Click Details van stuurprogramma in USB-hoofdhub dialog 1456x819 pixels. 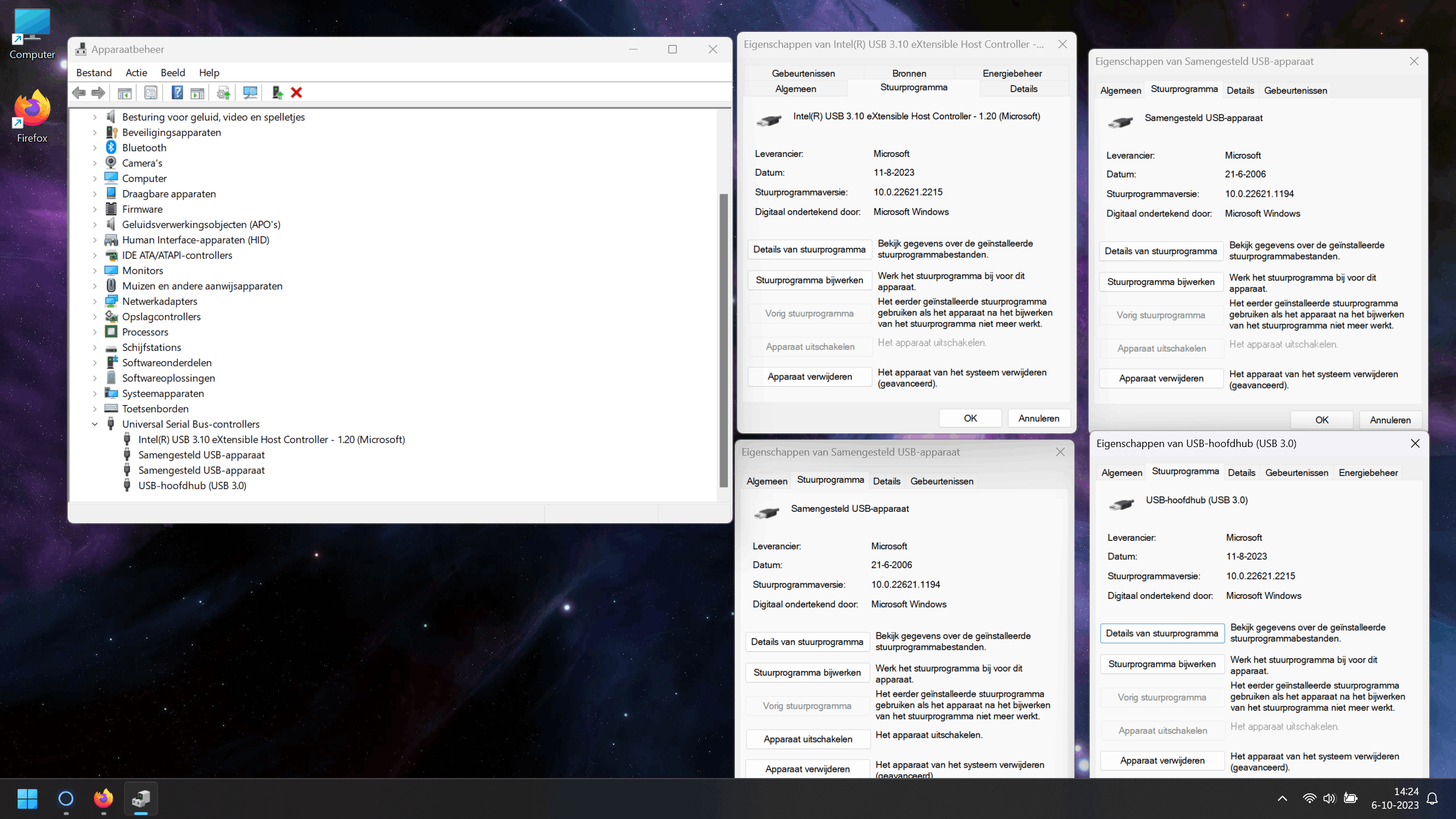pos(1162,633)
